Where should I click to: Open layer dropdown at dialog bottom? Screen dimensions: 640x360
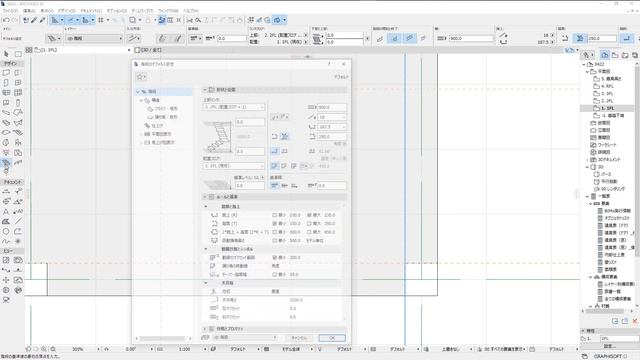(x=246, y=338)
